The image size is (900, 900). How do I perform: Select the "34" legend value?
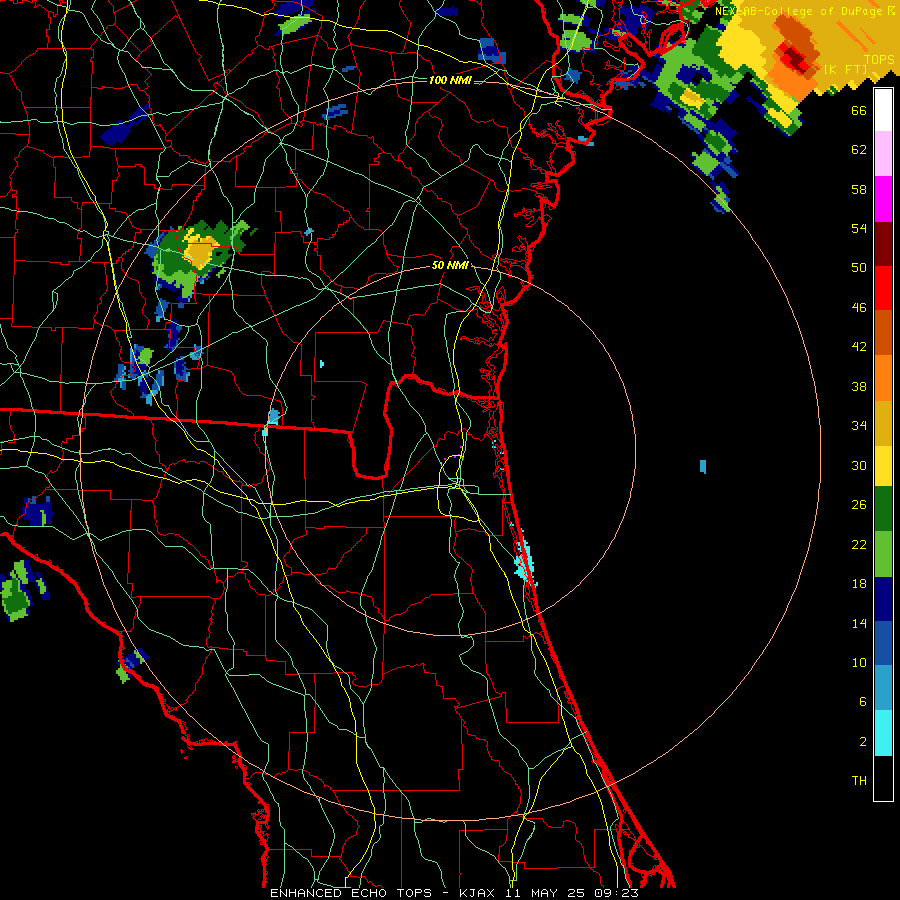[x=859, y=425]
